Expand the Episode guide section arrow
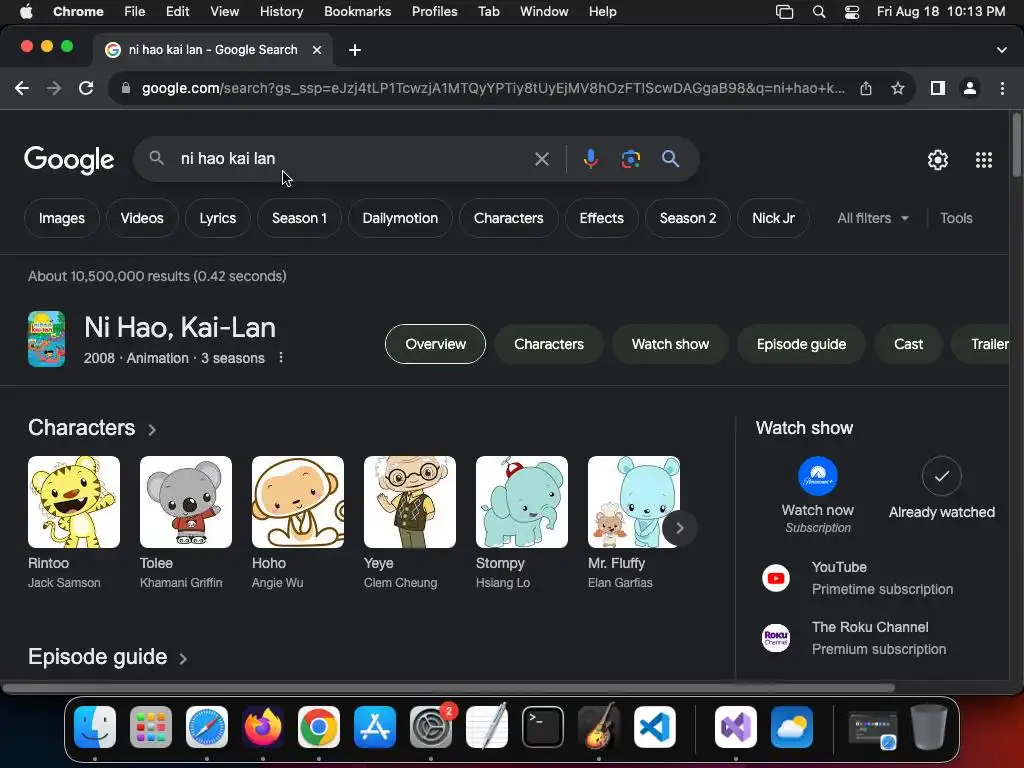This screenshot has width=1024, height=768. tap(183, 658)
